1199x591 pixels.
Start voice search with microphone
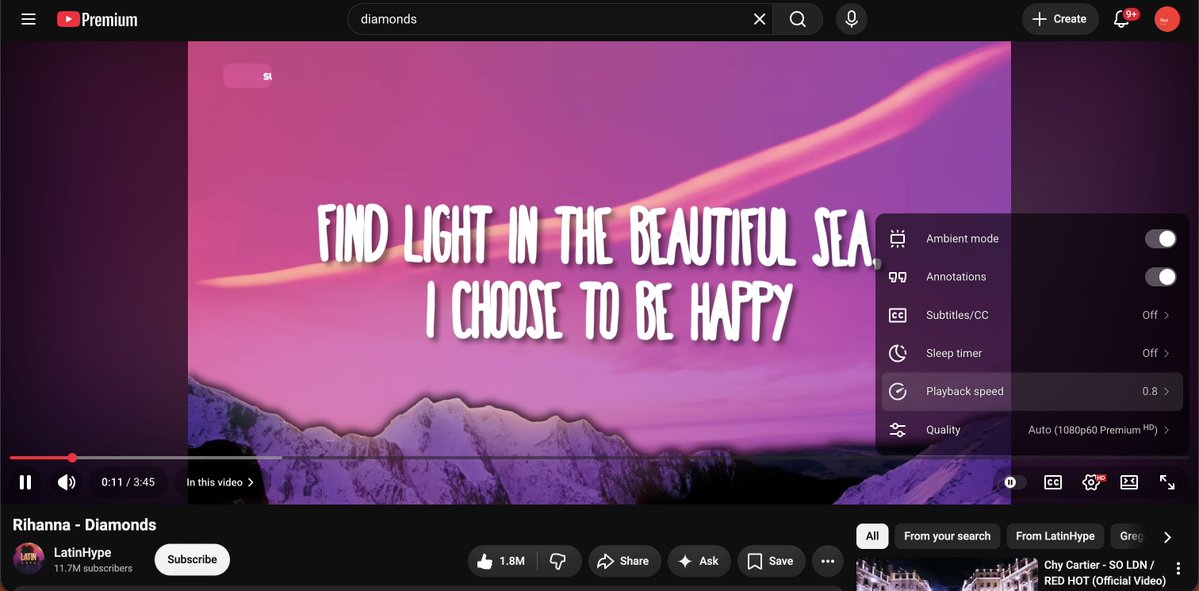pos(851,19)
